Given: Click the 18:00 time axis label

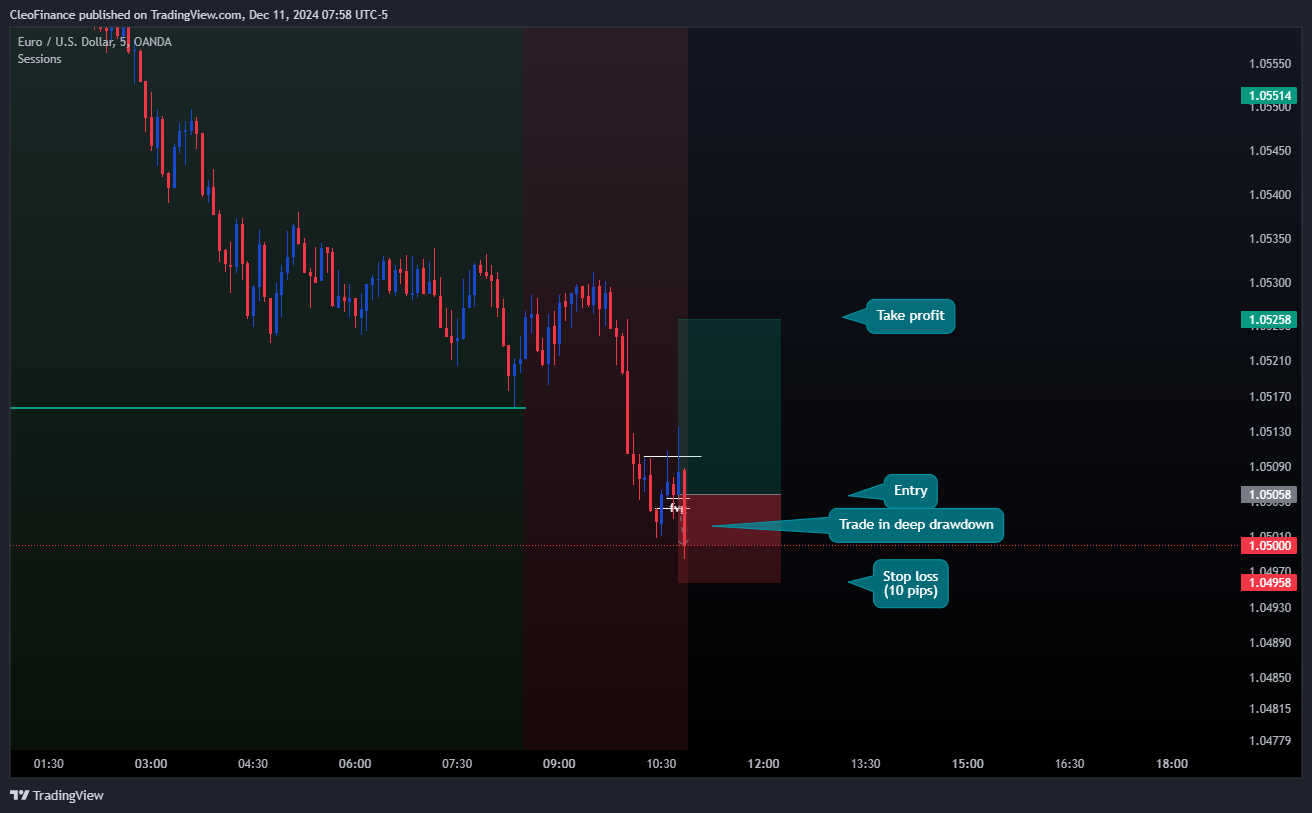Looking at the screenshot, I should tap(1172, 764).
